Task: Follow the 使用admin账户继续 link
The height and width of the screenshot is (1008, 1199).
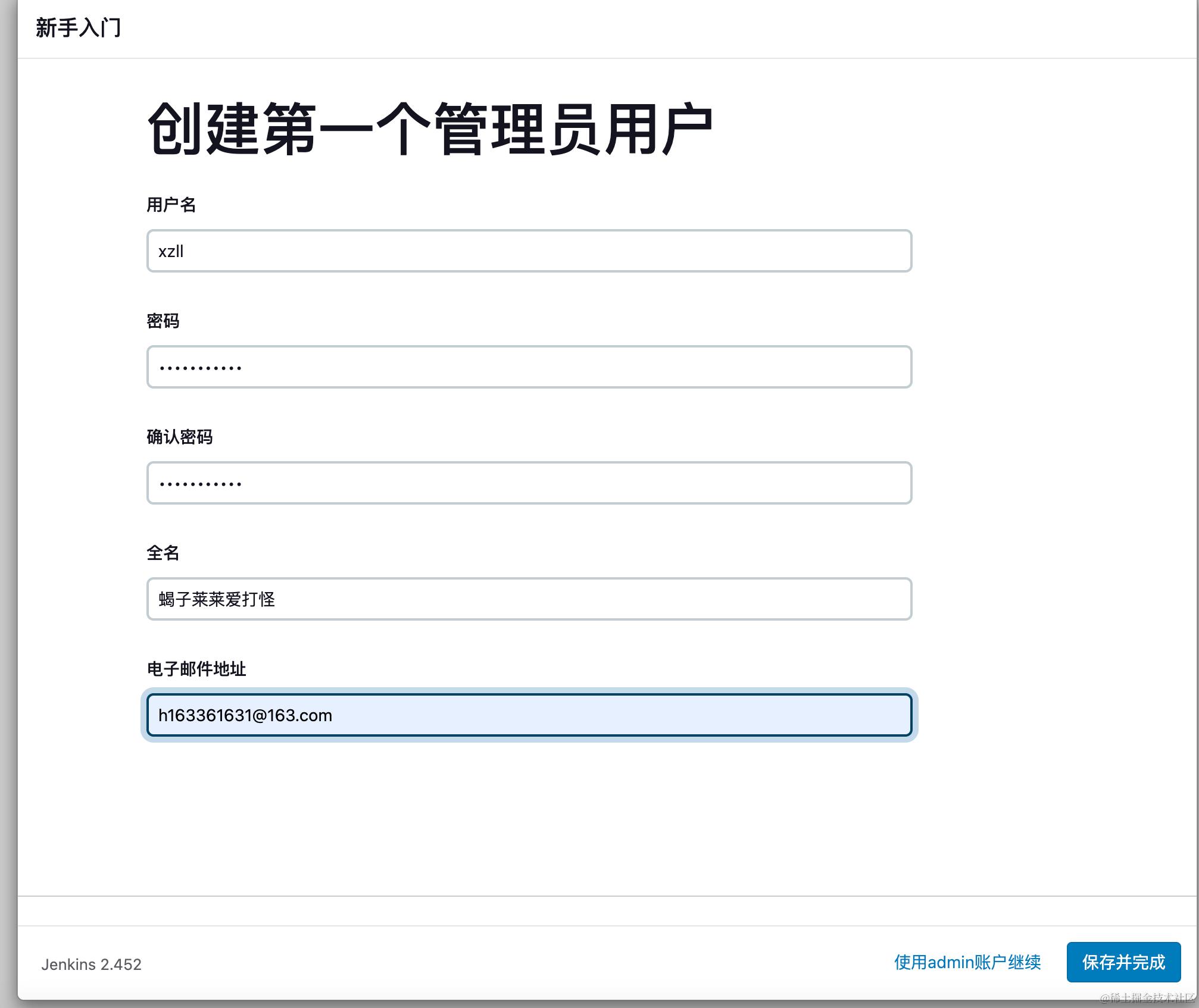Action: click(967, 962)
